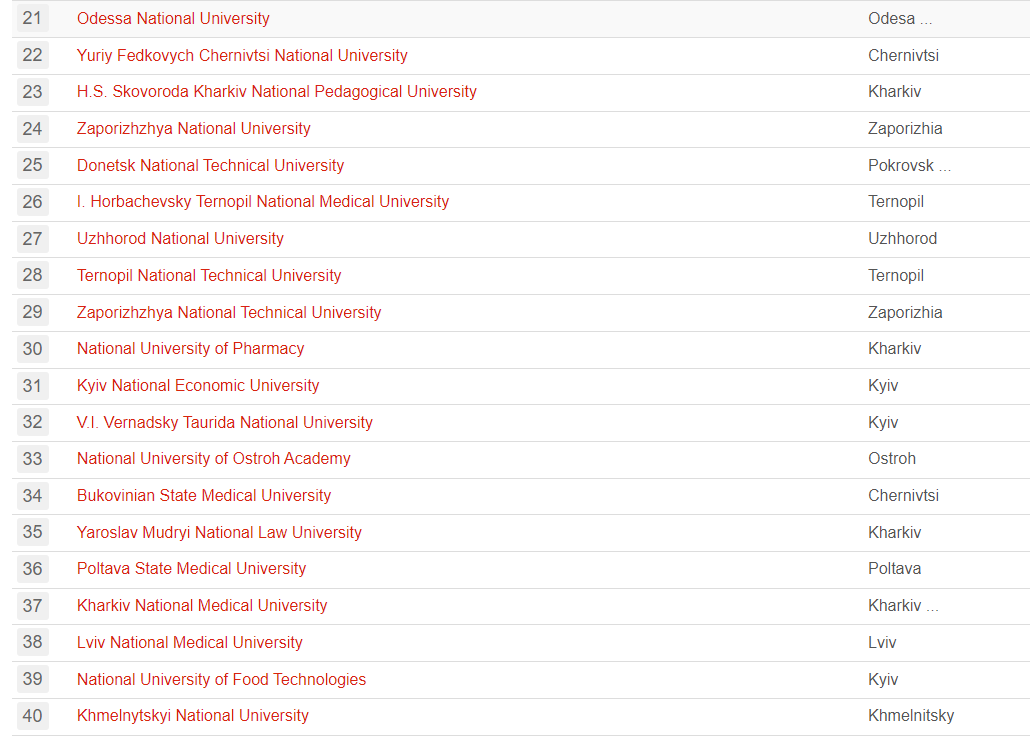Visit Poltava State Medical University page

pyautogui.click(x=191, y=569)
